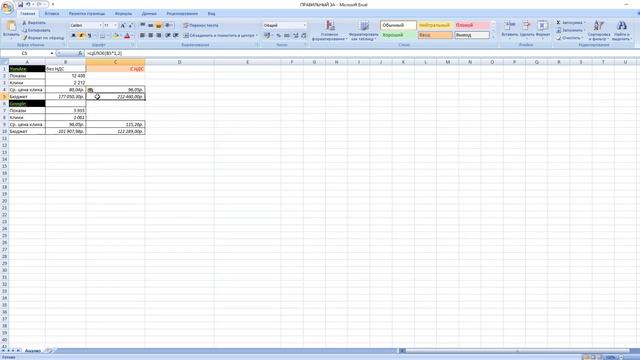
Task: Apply the Нейтральный cell style
Action: 435,25
